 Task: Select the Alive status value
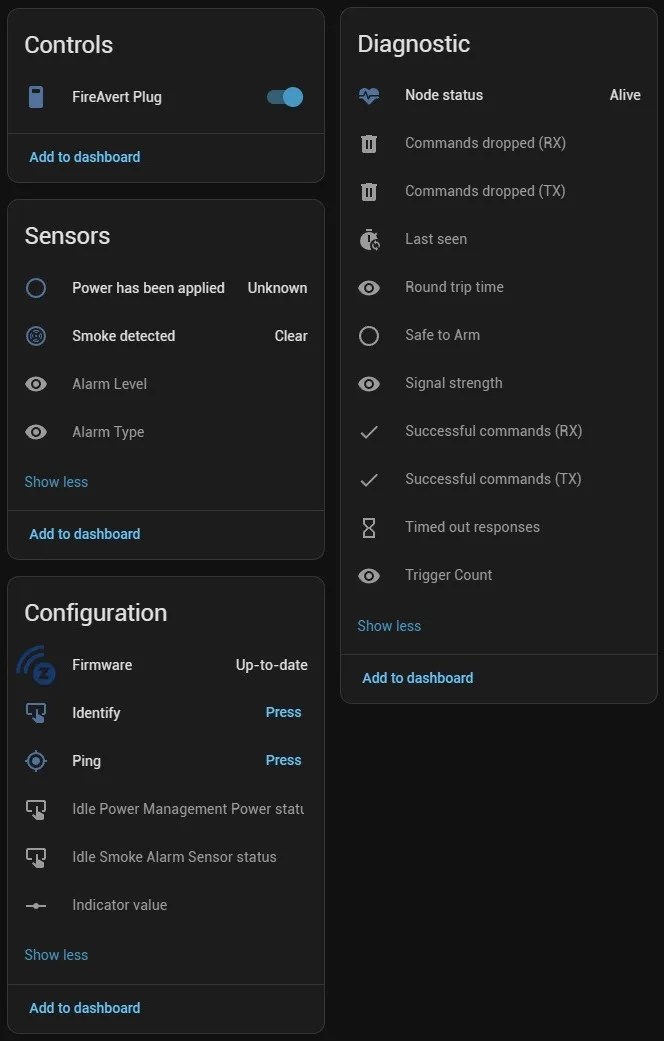tap(625, 95)
